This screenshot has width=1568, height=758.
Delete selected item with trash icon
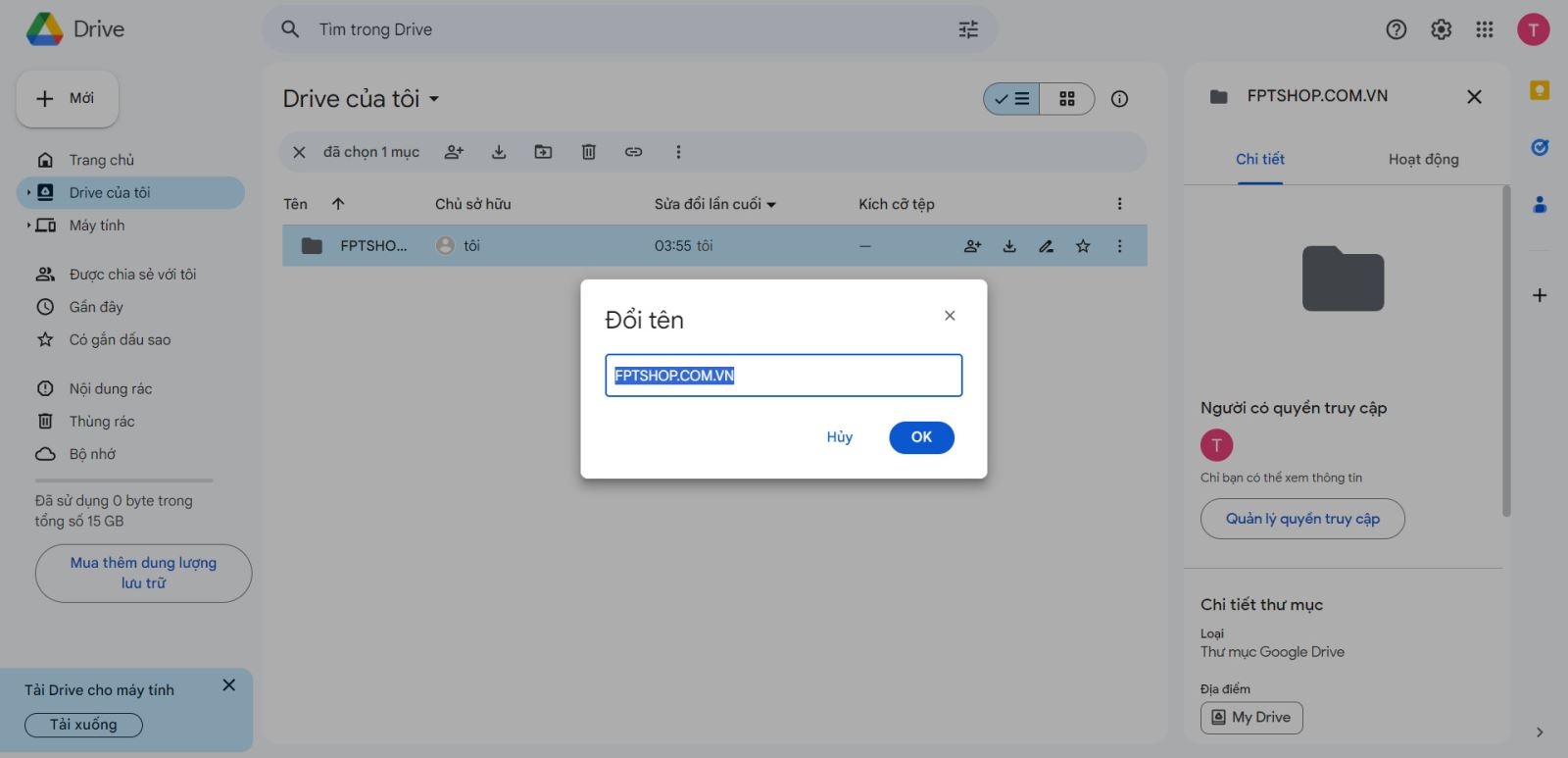[x=588, y=152]
